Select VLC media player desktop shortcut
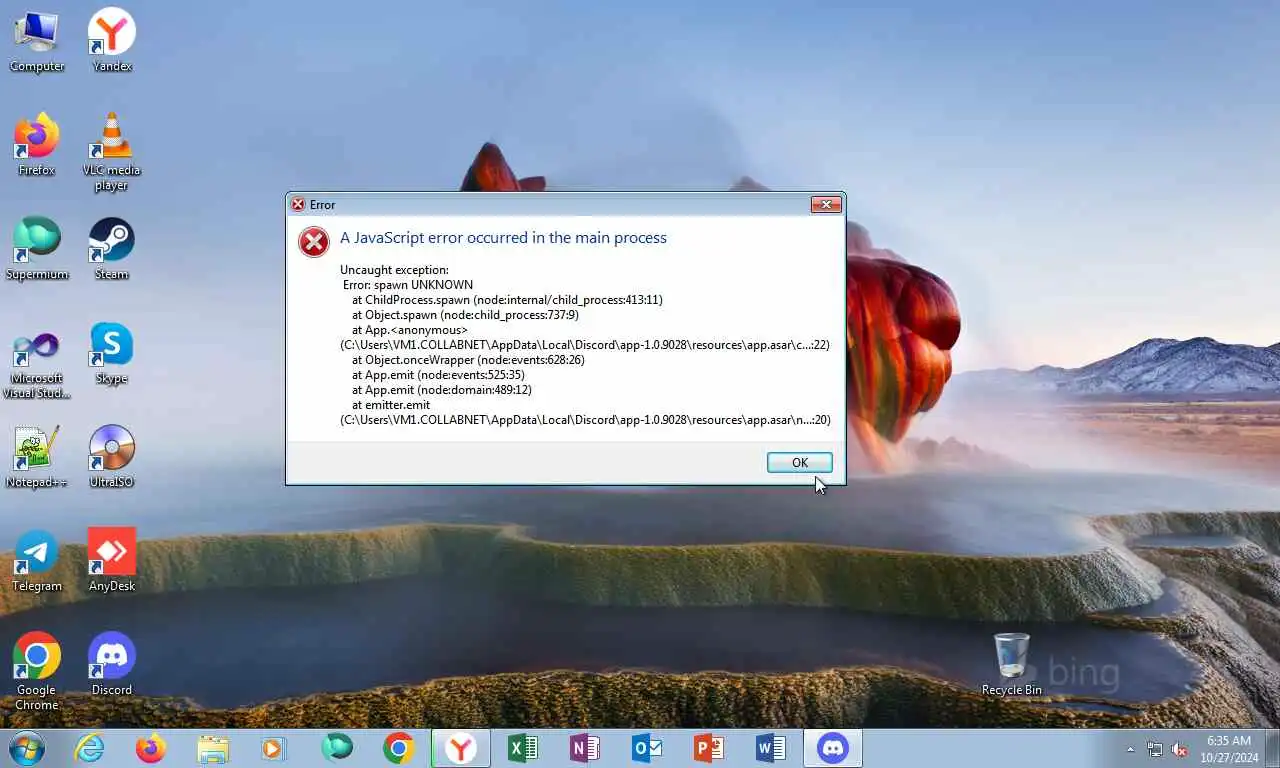1280x768 pixels. click(x=112, y=151)
